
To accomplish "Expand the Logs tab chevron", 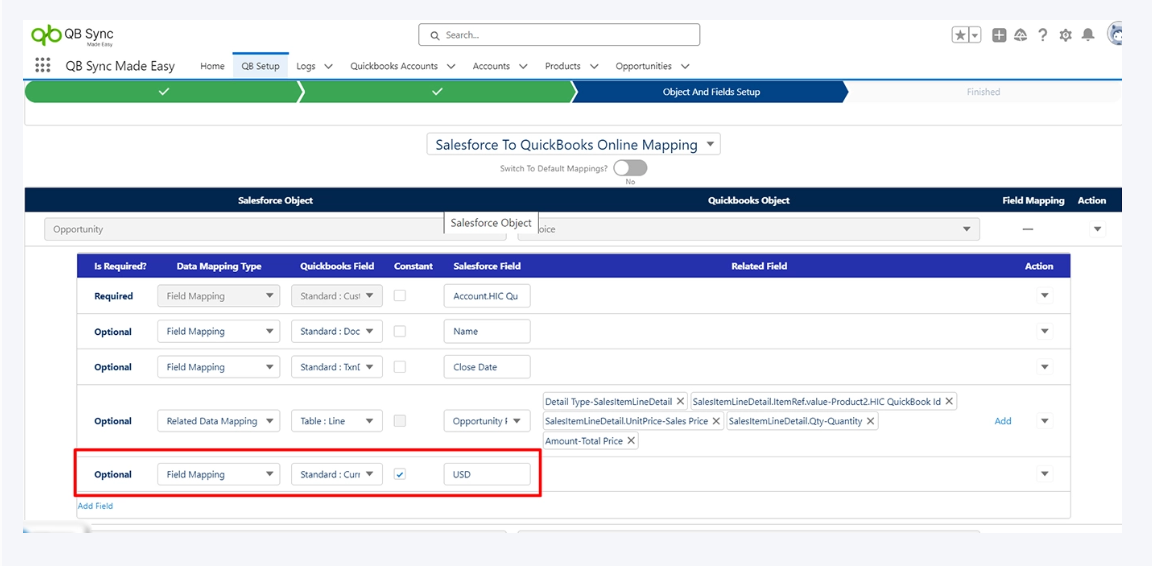I will tap(328, 66).
